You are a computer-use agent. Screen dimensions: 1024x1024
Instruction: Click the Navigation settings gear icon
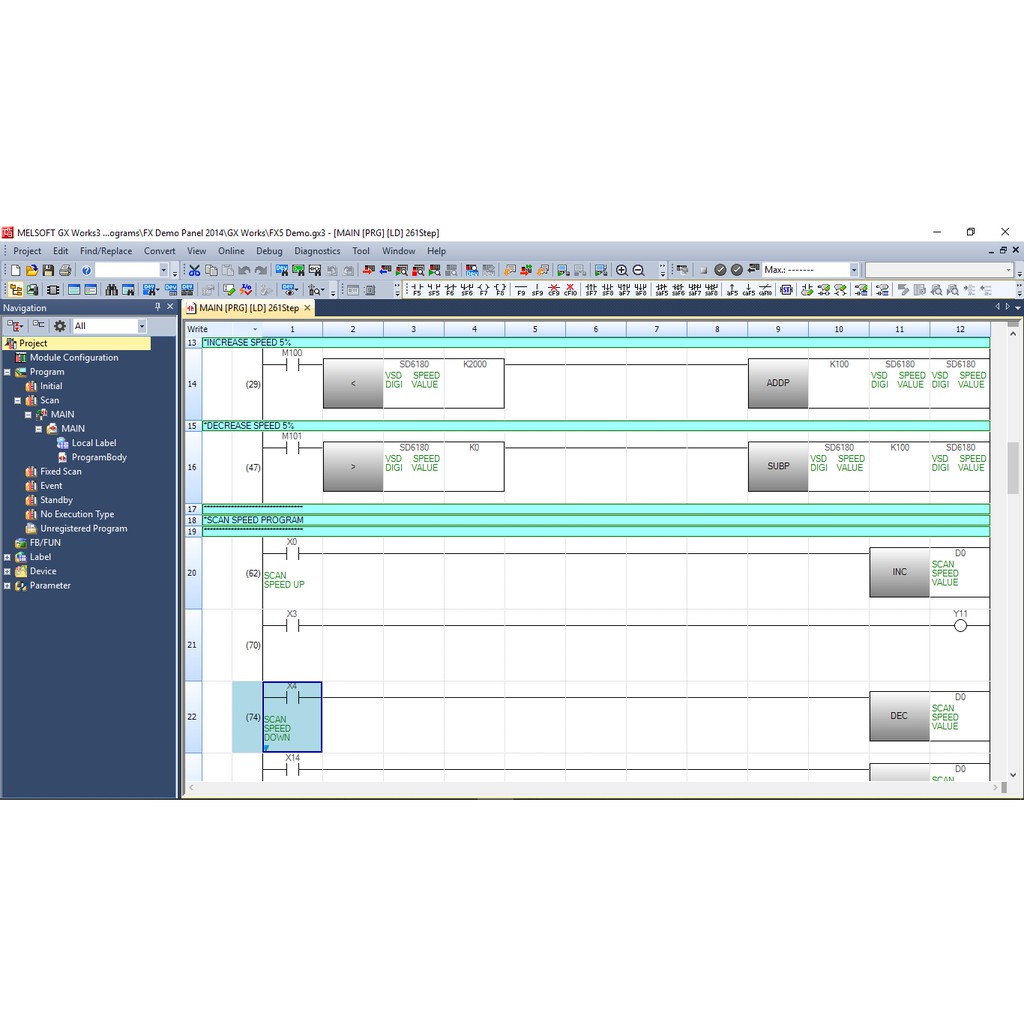(x=60, y=326)
